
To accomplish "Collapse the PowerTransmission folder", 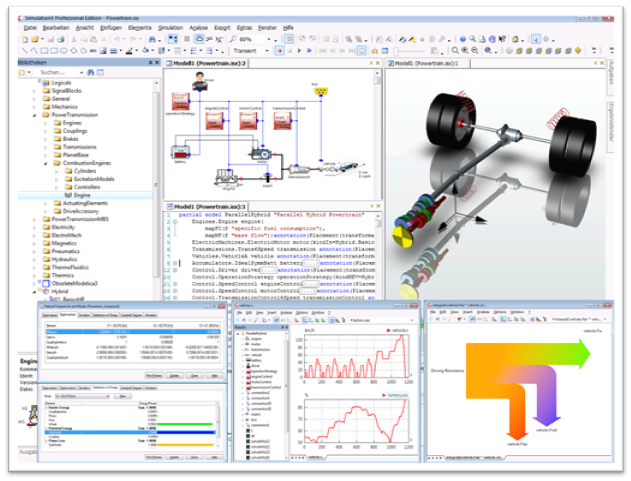I will pos(33,115).
